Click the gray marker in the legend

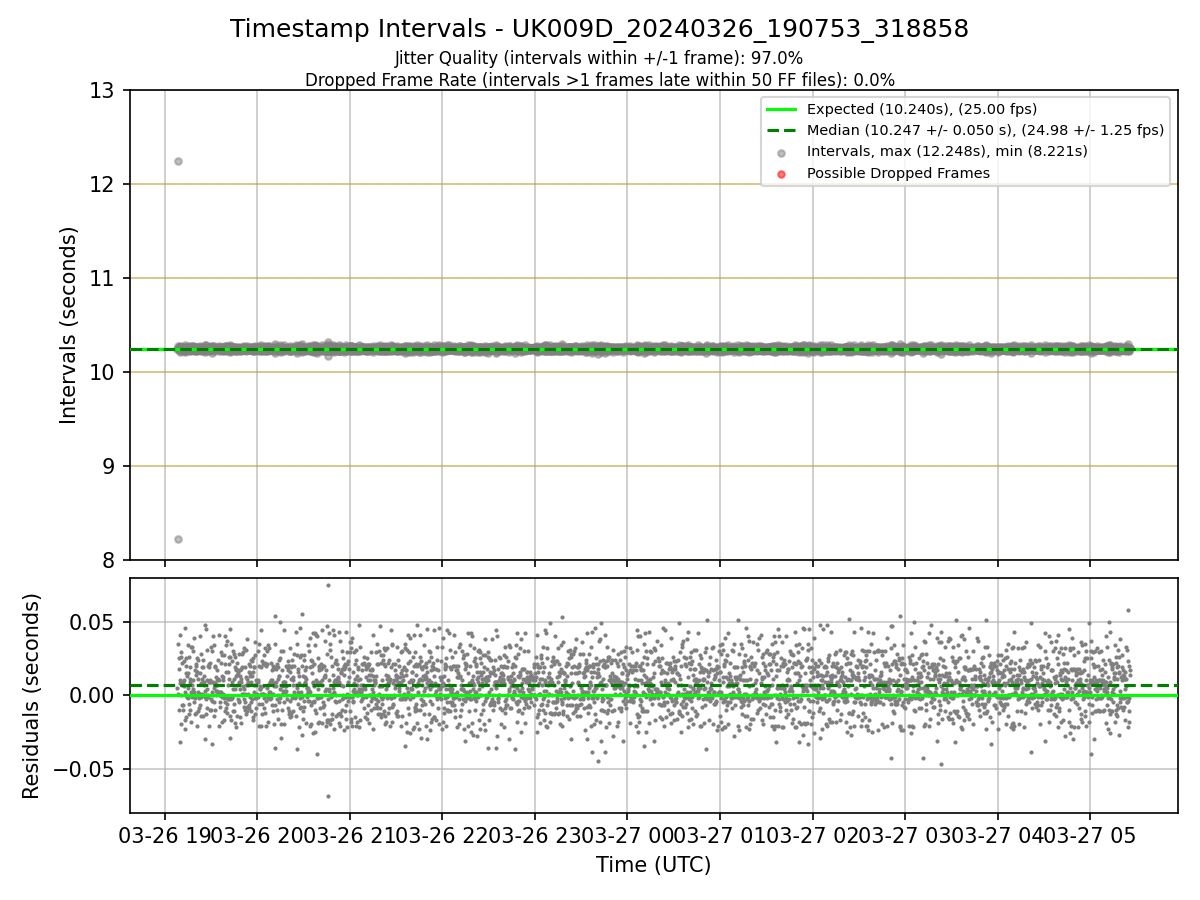click(782, 153)
